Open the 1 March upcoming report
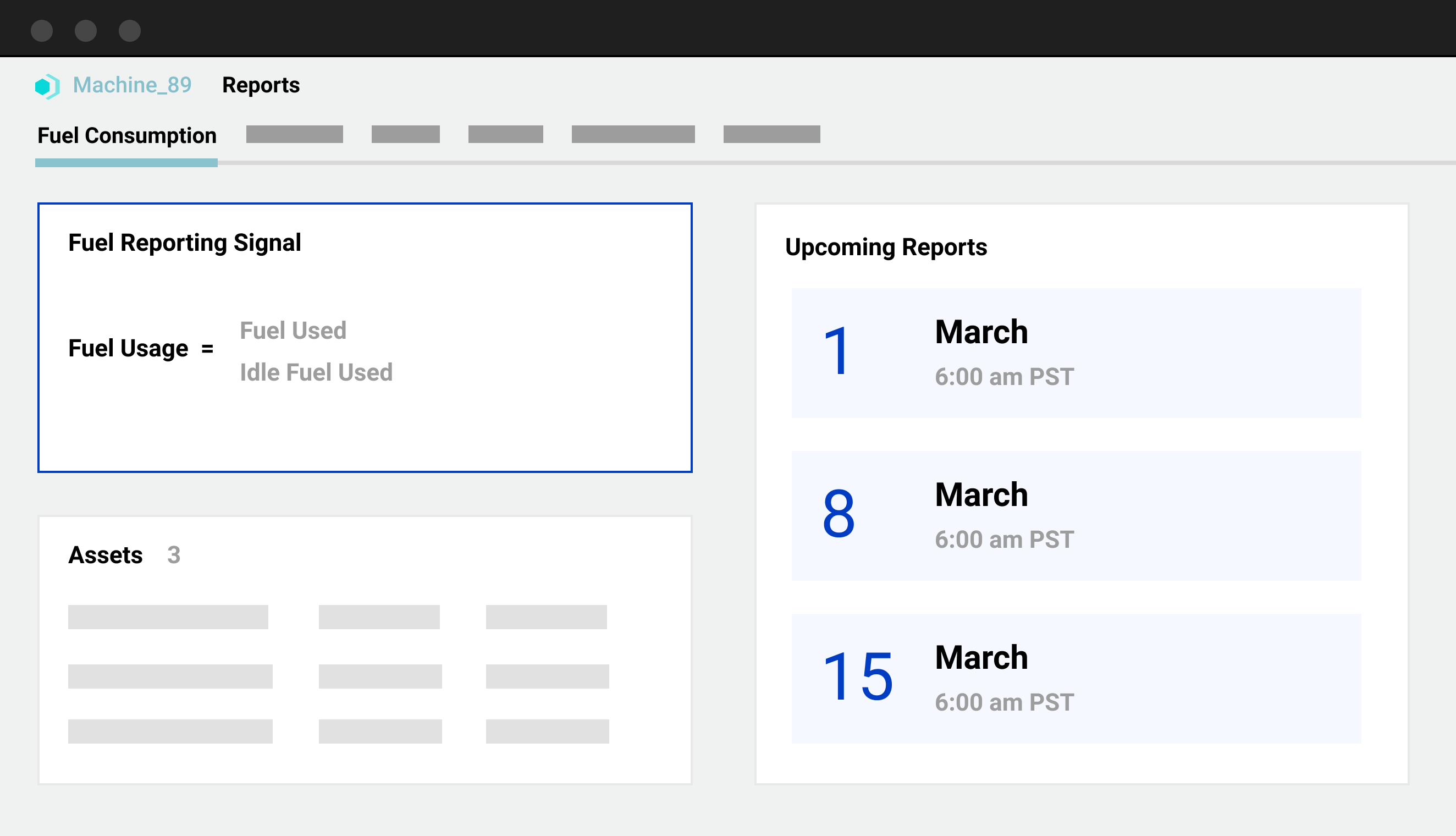Viewport: 1456px width, 836px height. click(1076, 353)
